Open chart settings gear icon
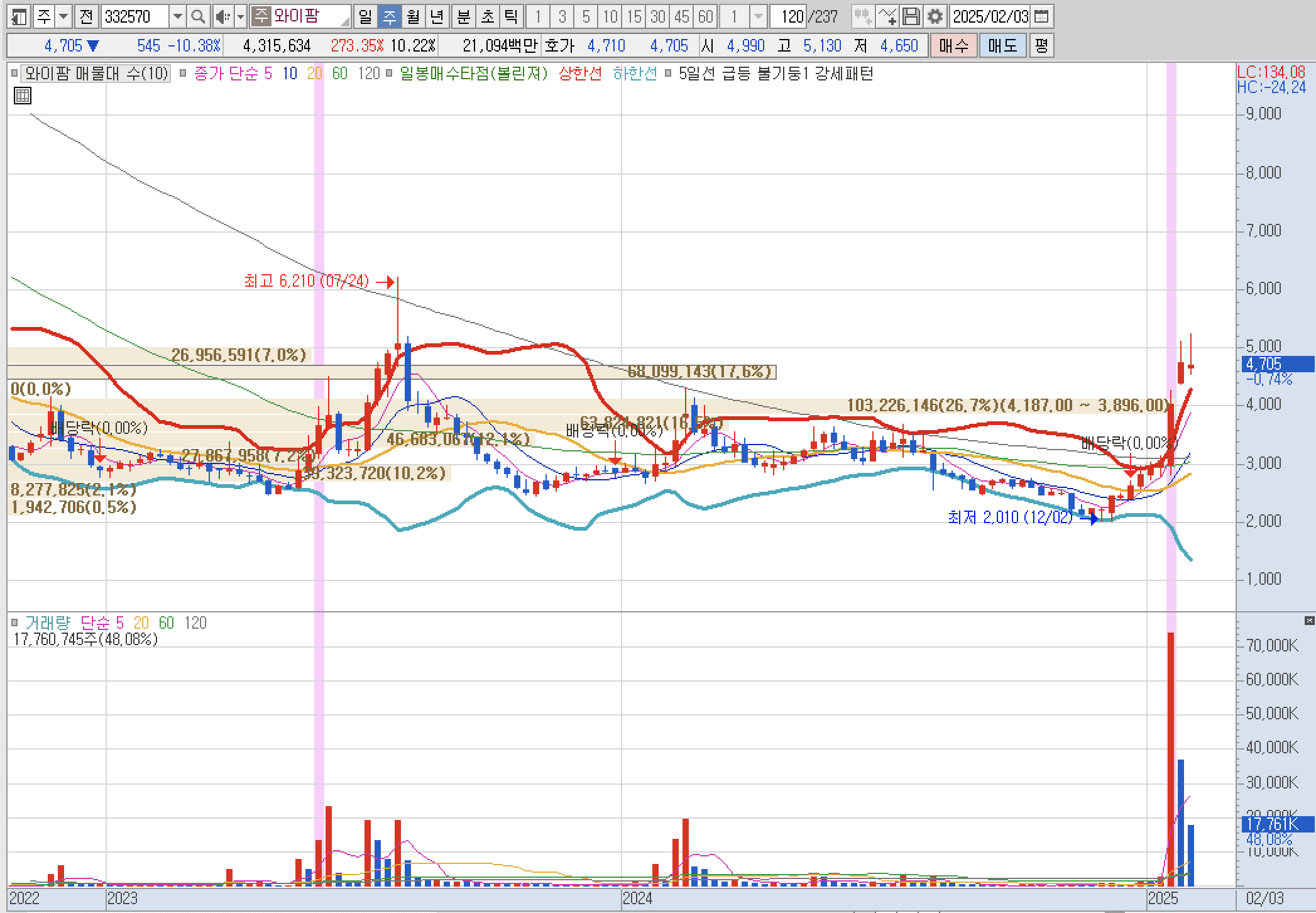 coord(935,16)
